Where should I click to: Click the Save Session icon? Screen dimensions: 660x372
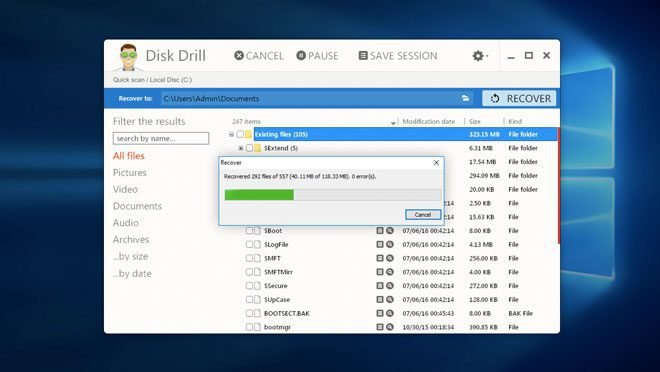(x=363, y=56)
